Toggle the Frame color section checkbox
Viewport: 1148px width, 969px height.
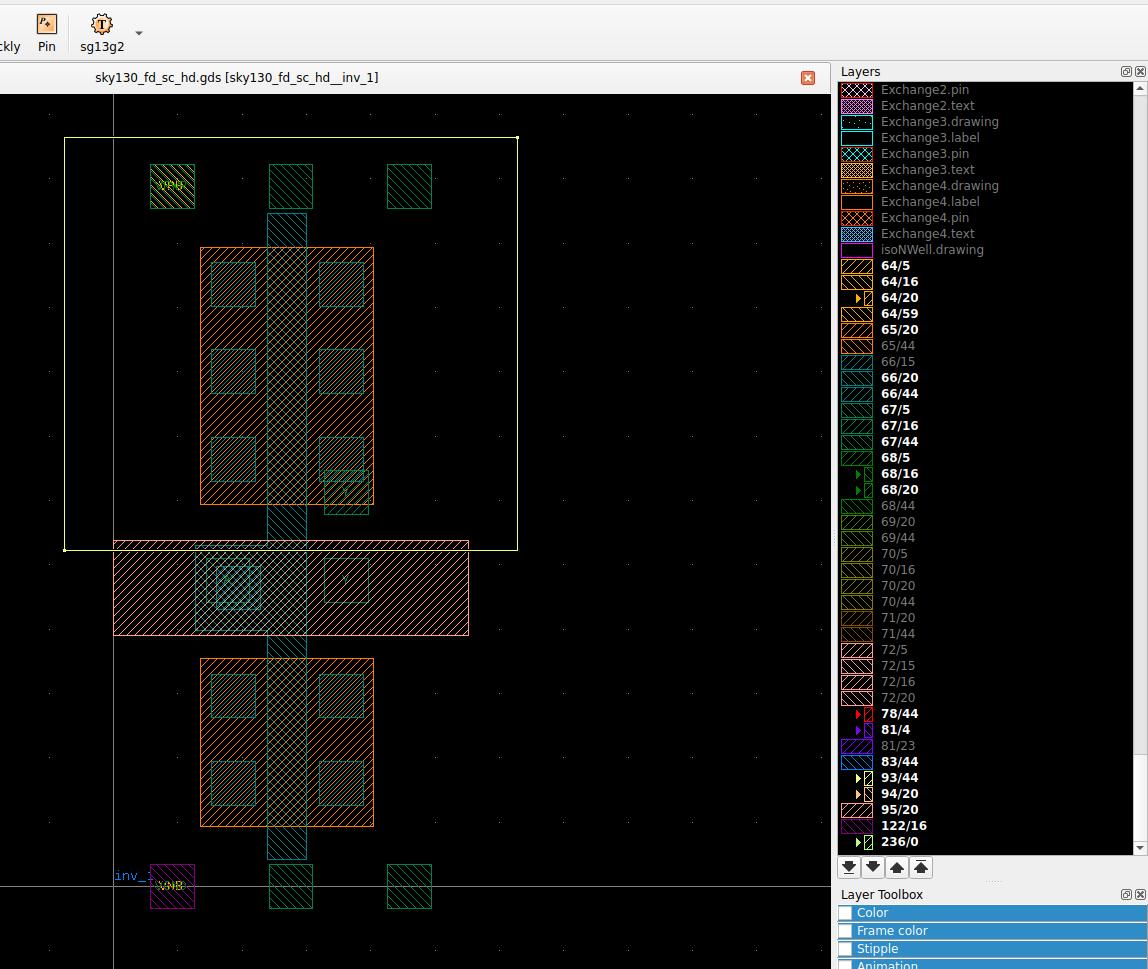[846, 931]
